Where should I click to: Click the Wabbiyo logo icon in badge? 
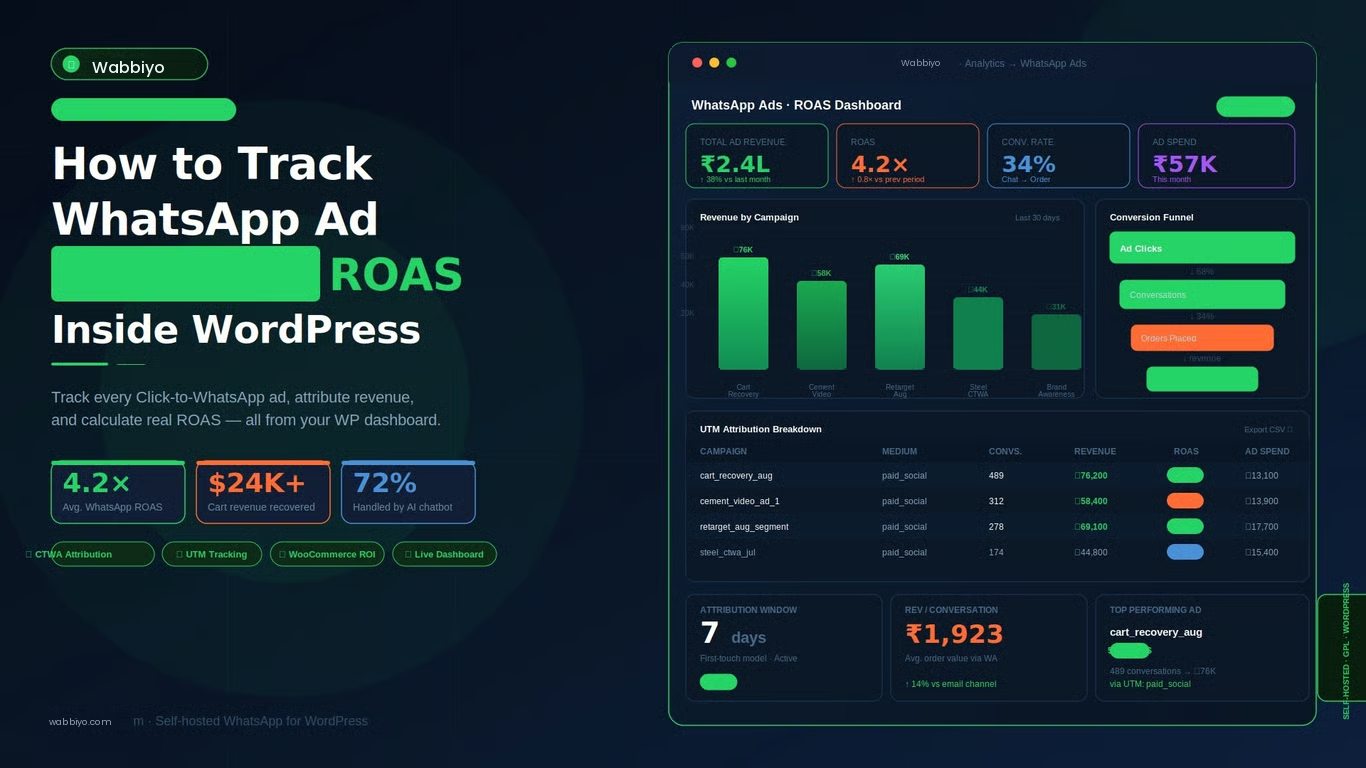[71, 64]
